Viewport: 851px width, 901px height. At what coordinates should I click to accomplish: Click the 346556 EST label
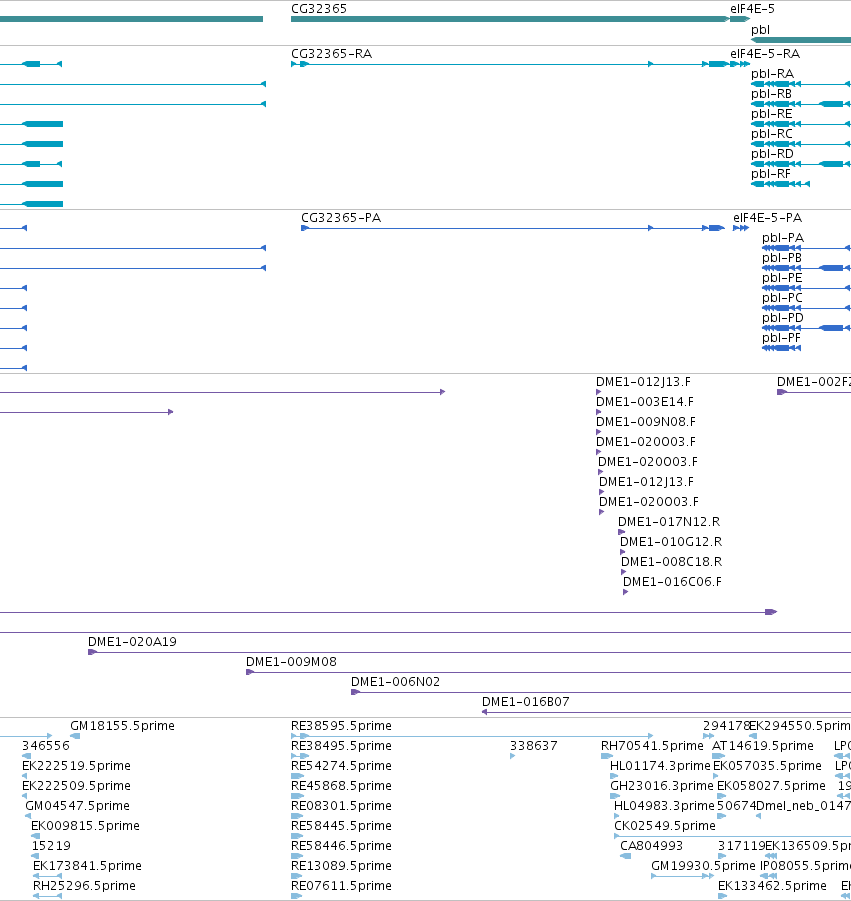point(46,746)
